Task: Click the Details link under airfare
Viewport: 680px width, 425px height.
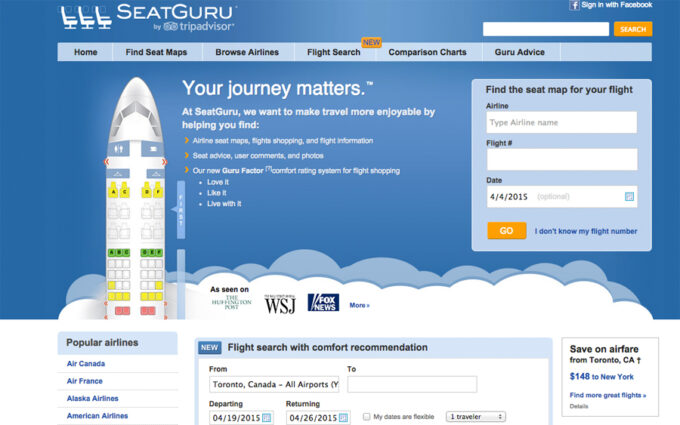Action: coord(579,406)
